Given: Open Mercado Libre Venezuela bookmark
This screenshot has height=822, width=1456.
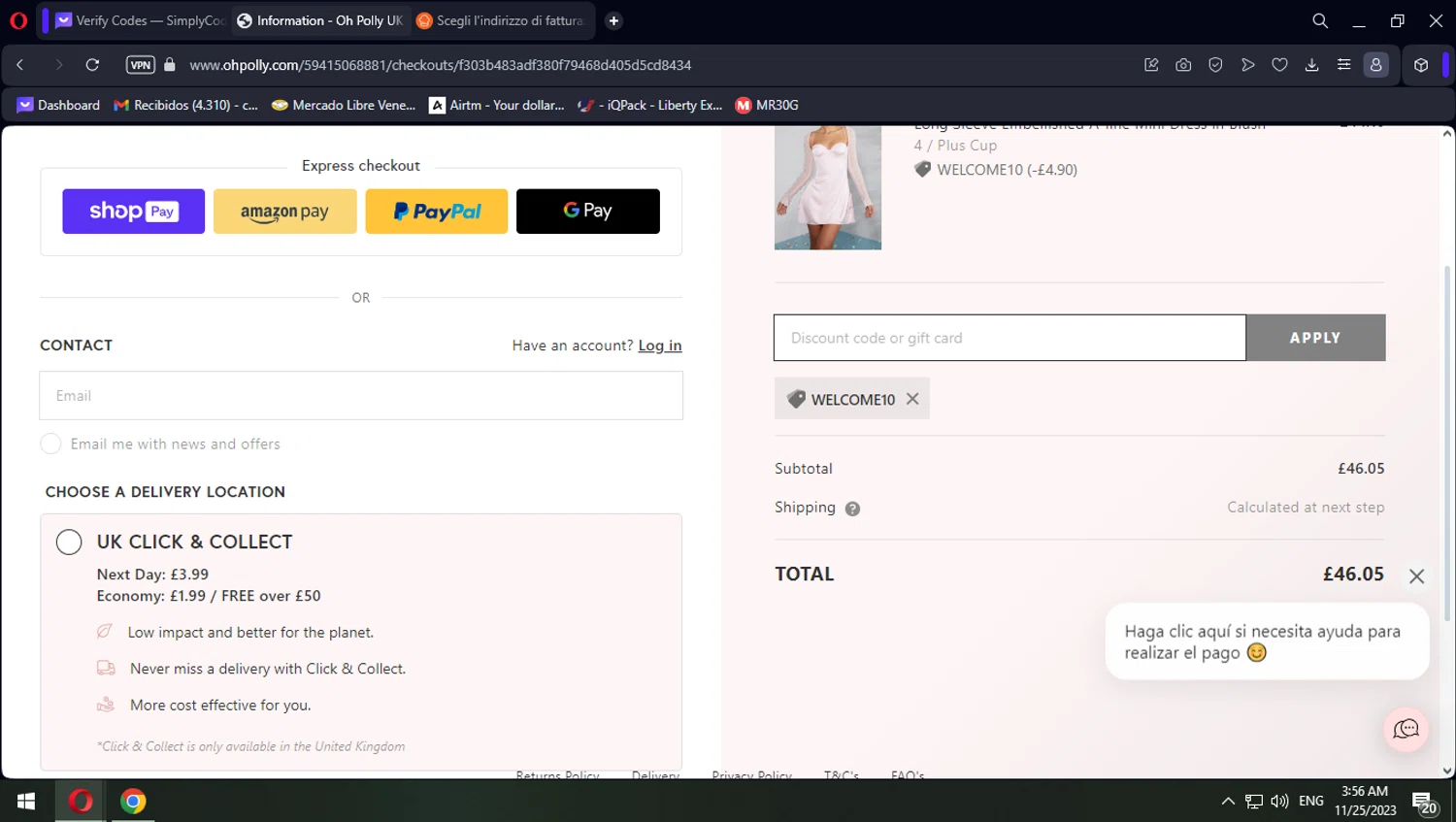Looking at the screenshot, I should point(344,105).
